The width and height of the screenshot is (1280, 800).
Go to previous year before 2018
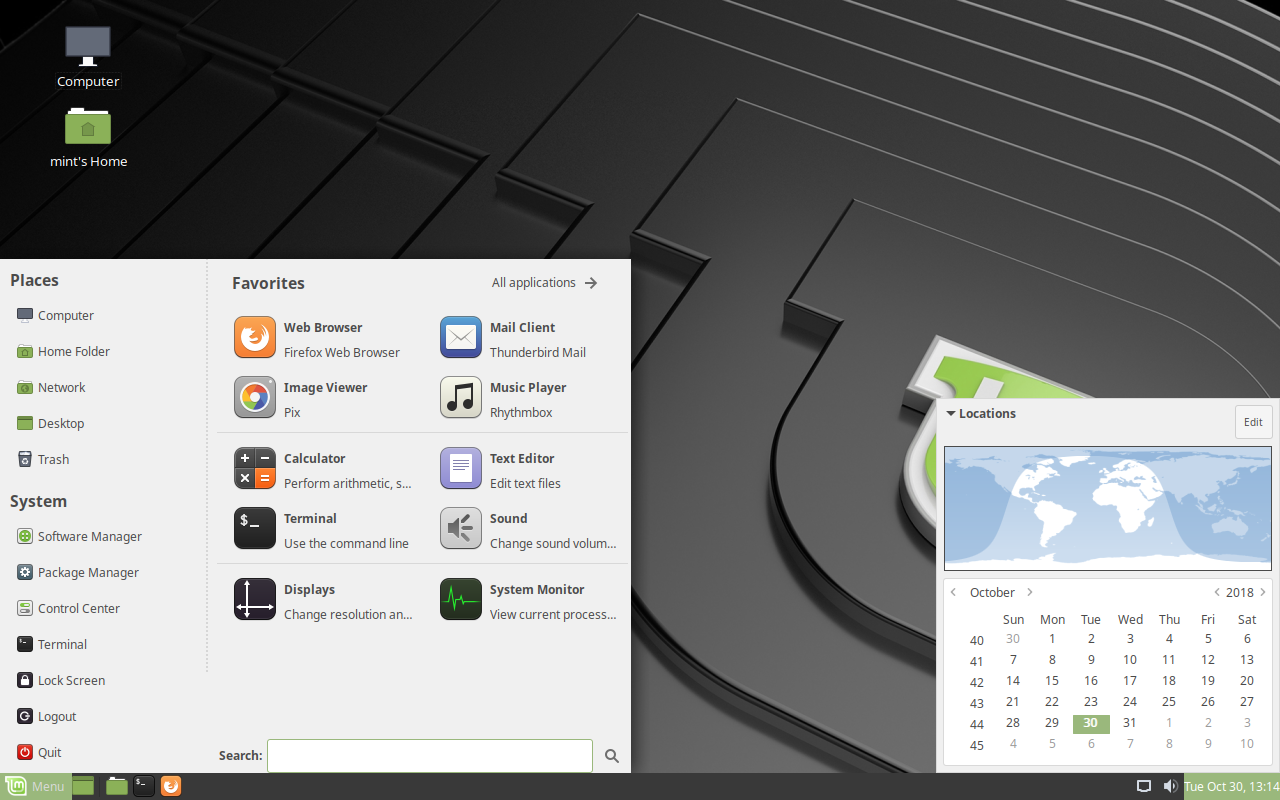1216,593
